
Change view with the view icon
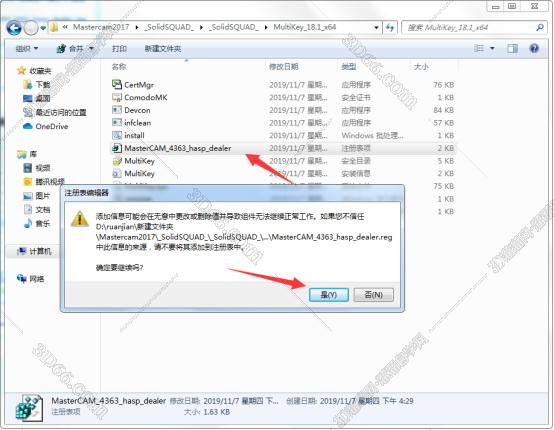pos(479,48)
